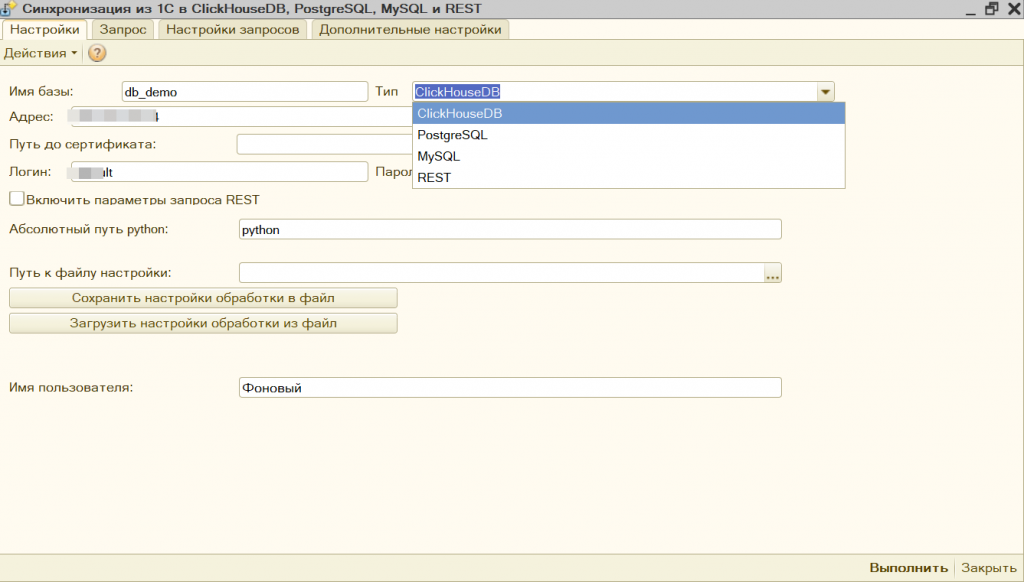Screen dimensions: 1024x582
Task: Choose ClickHouseDB from the list
Action: pyautogui.click(x=628, y=113)
